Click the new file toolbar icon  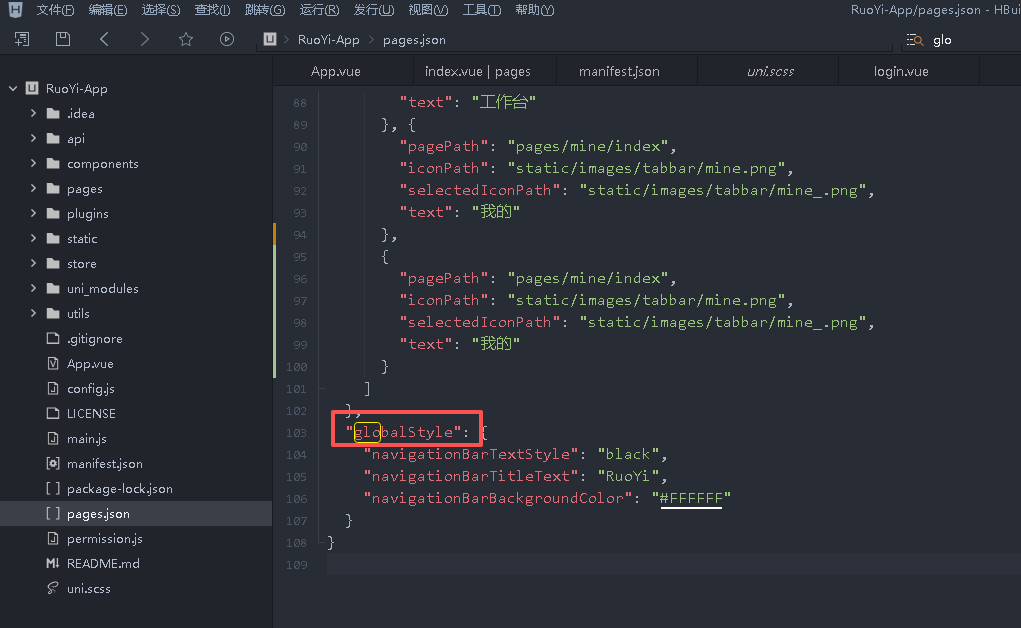[22, 39]
